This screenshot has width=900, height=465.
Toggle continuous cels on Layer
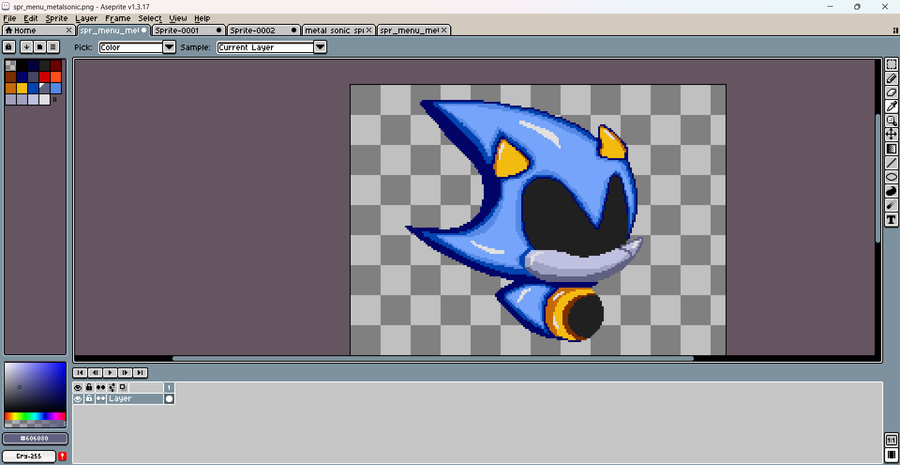coord(100,398)
